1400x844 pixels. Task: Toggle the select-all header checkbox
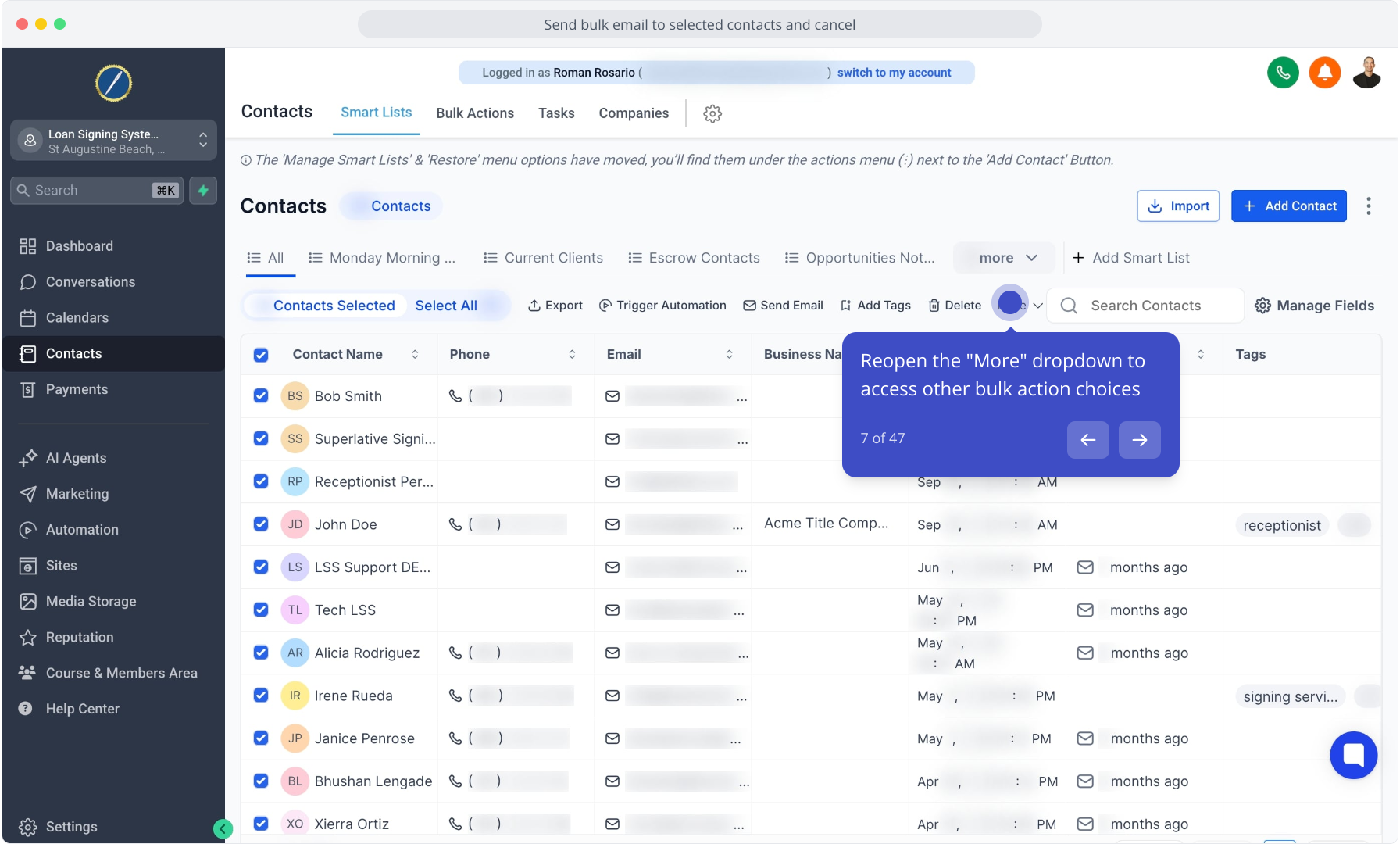(261, 355)
